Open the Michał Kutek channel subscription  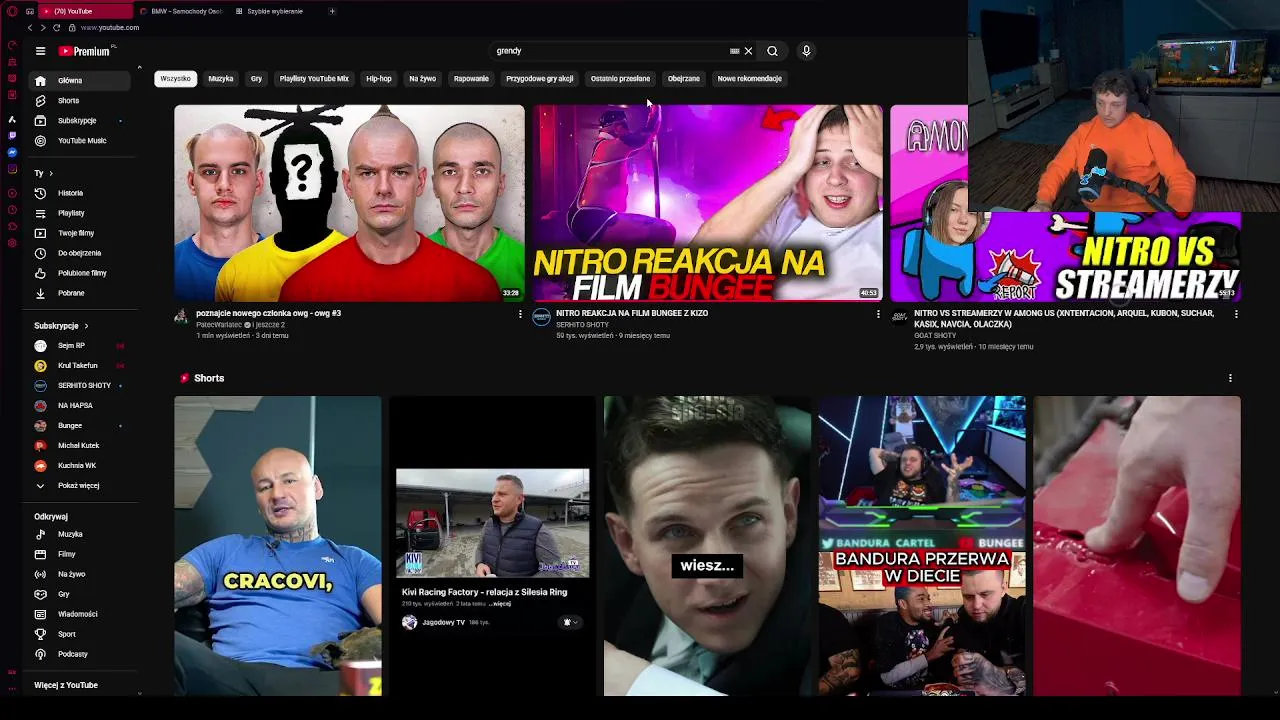80,445
